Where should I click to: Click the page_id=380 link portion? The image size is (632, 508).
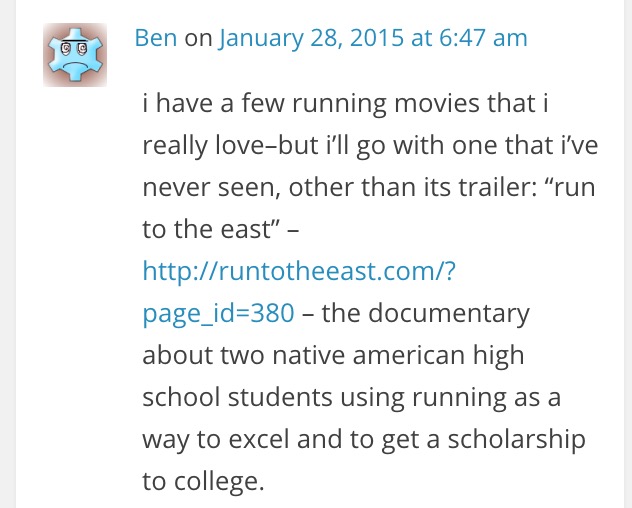point(218,313)
